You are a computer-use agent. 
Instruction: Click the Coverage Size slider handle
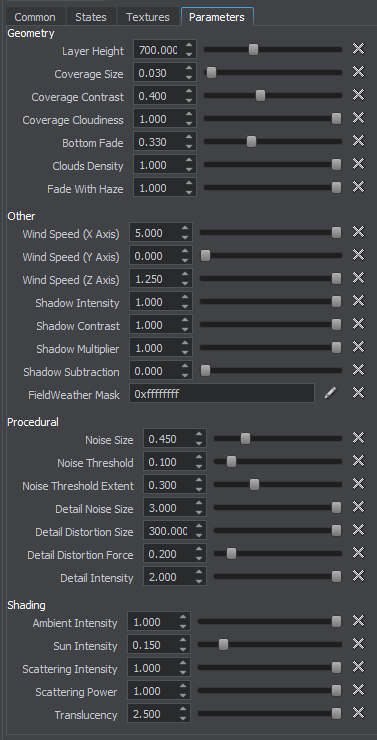211,72
